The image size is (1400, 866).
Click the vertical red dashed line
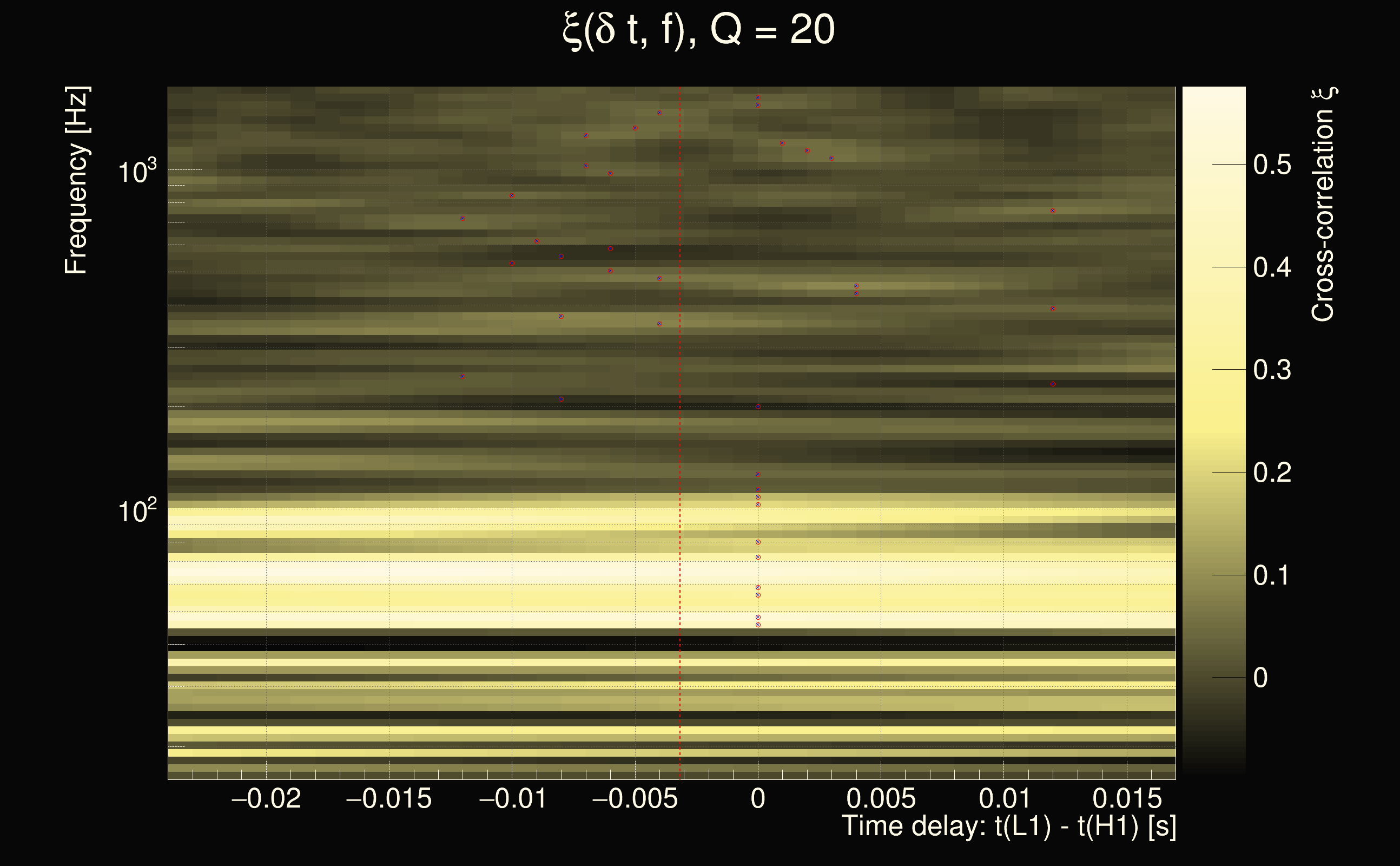click(x=680, y=435)
